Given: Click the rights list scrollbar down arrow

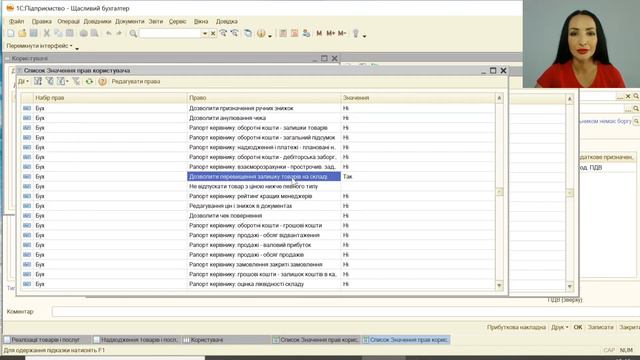Looking at the screenshot, I should (x=499, y=286).
